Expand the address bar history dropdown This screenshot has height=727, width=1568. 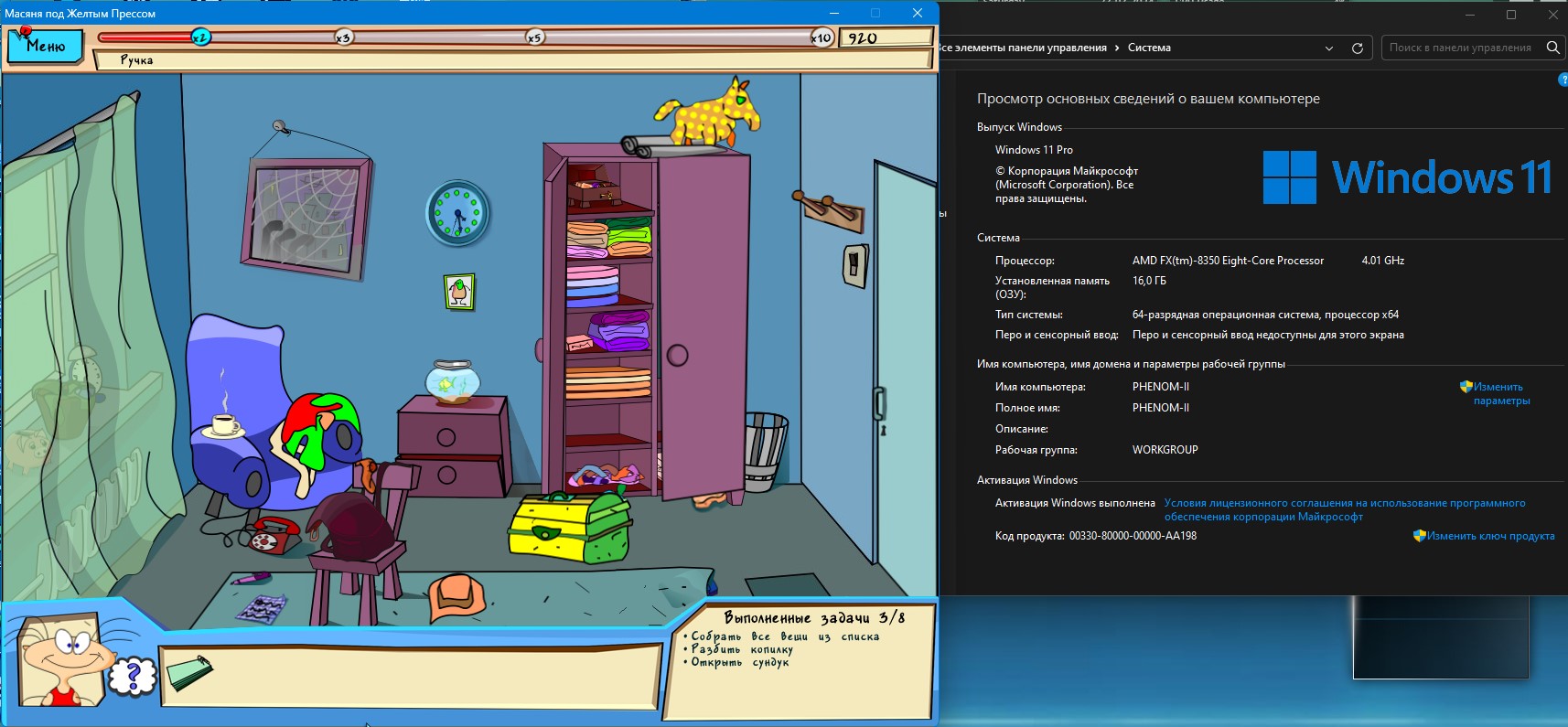[1329, 48]
